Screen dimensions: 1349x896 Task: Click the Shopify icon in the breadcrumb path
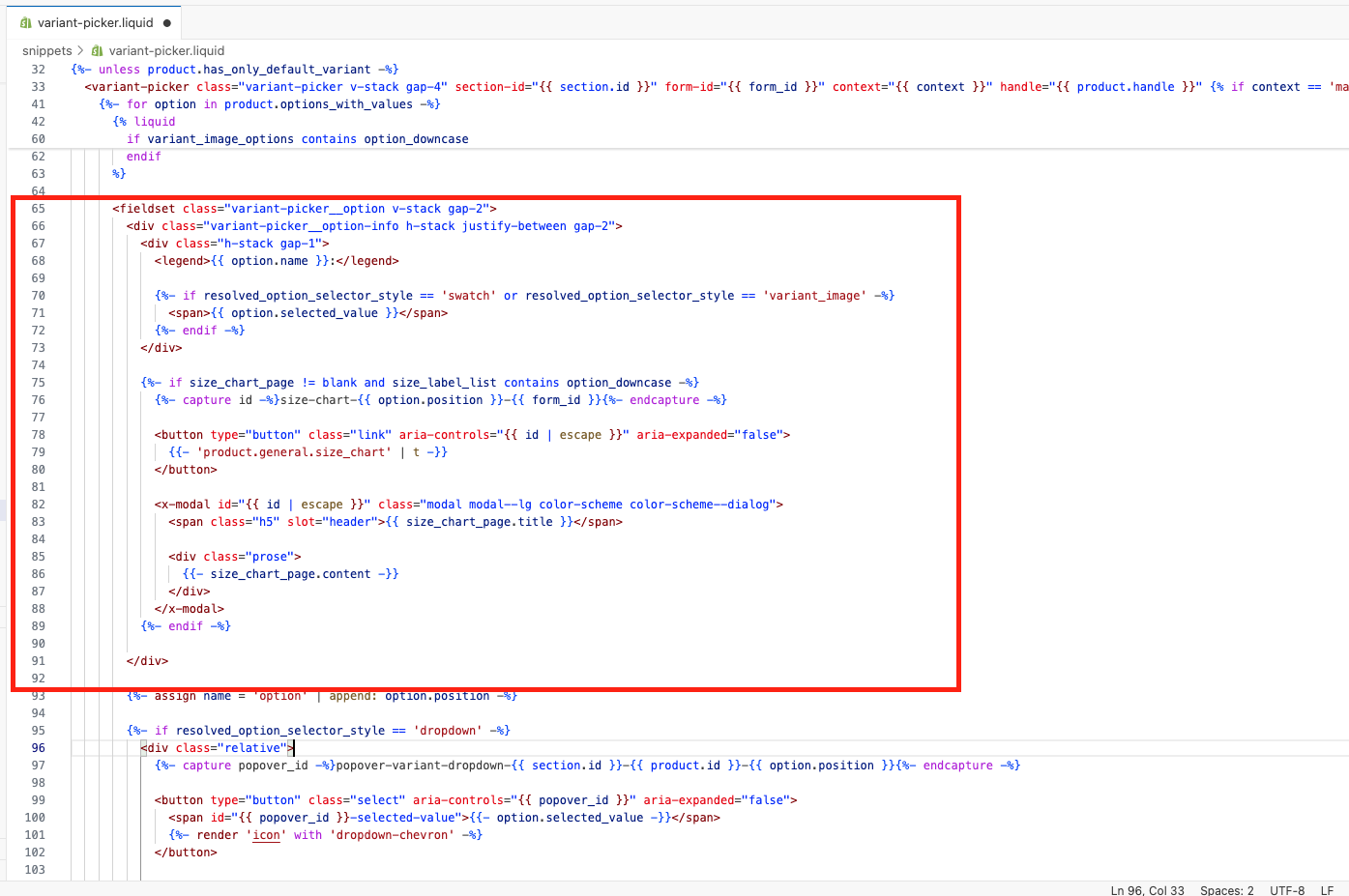pos(97,51)
